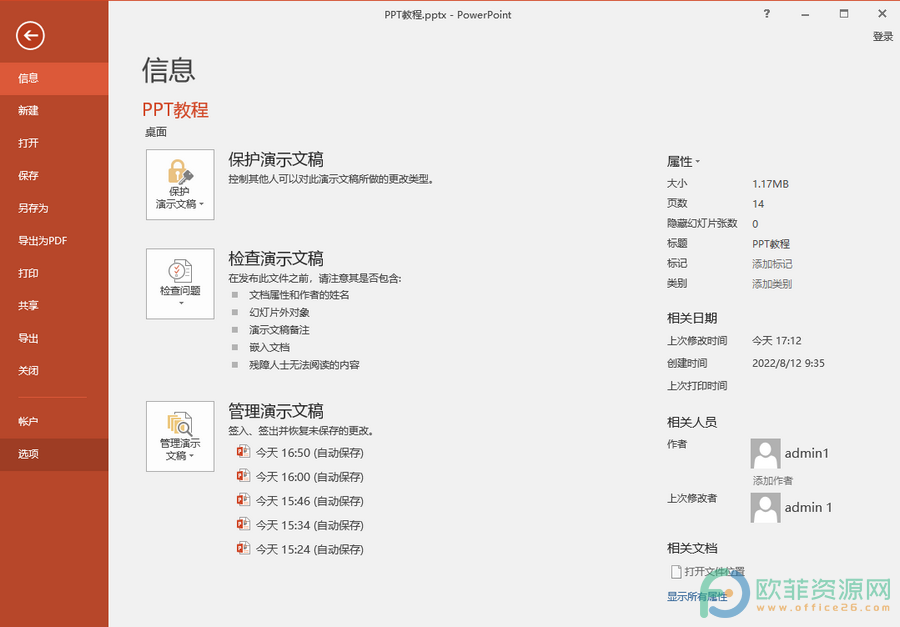Click the 隐藏幻灯片张数 value 0

(755, 224)
